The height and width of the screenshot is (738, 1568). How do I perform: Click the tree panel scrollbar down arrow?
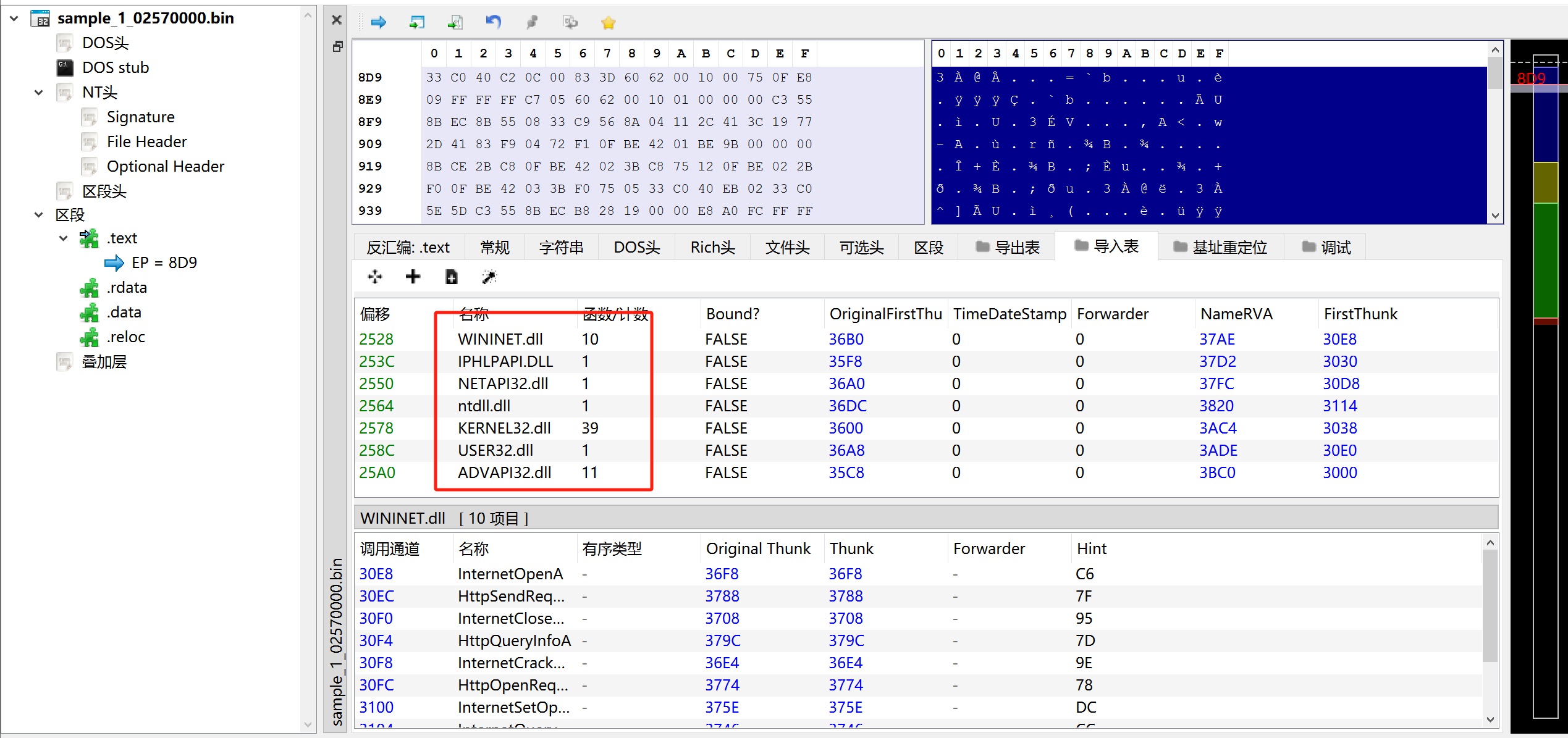pyautogui.click(x=308, y=724)
